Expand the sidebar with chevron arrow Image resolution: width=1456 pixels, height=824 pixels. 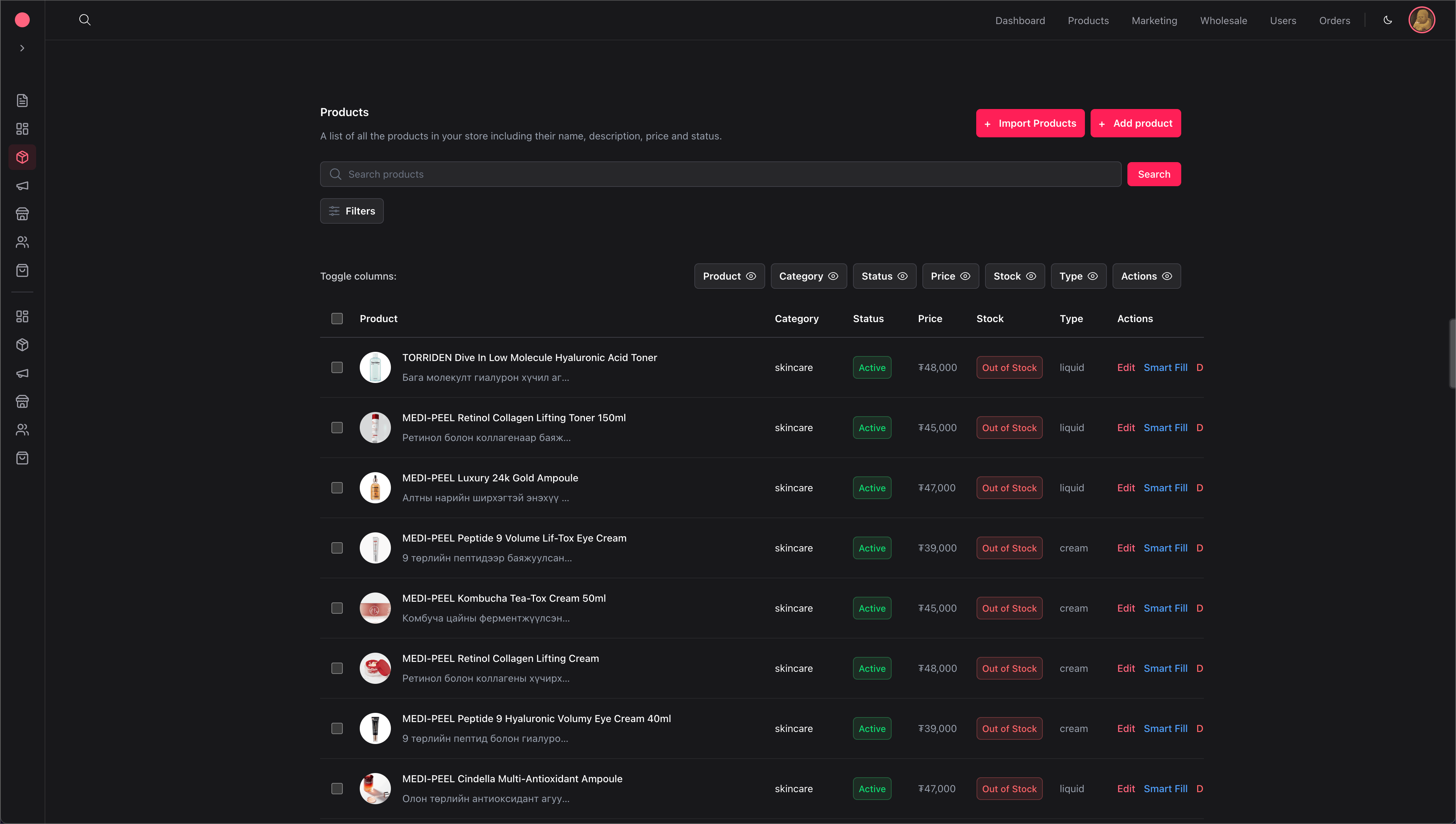coord(22,48)
